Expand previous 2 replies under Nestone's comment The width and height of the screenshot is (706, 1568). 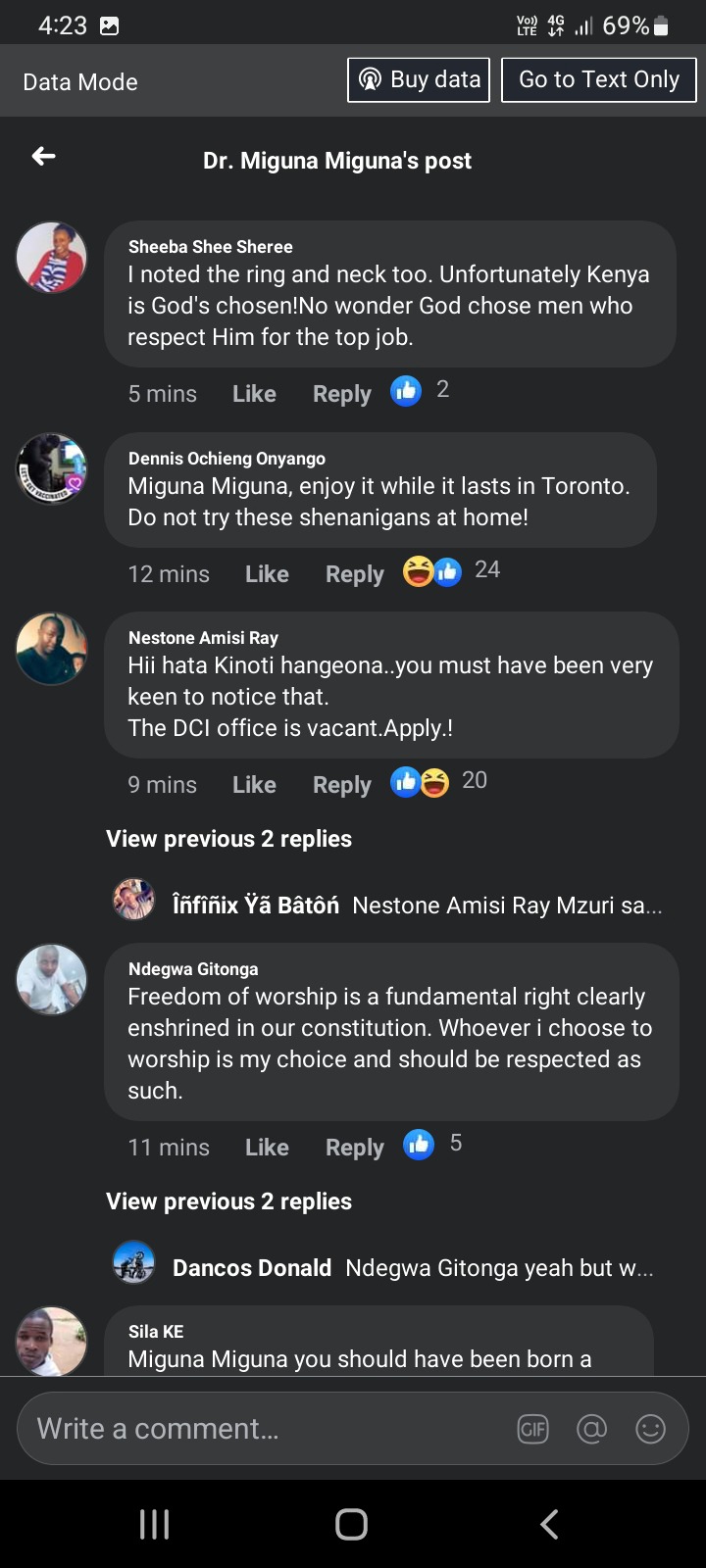(228, 839)
